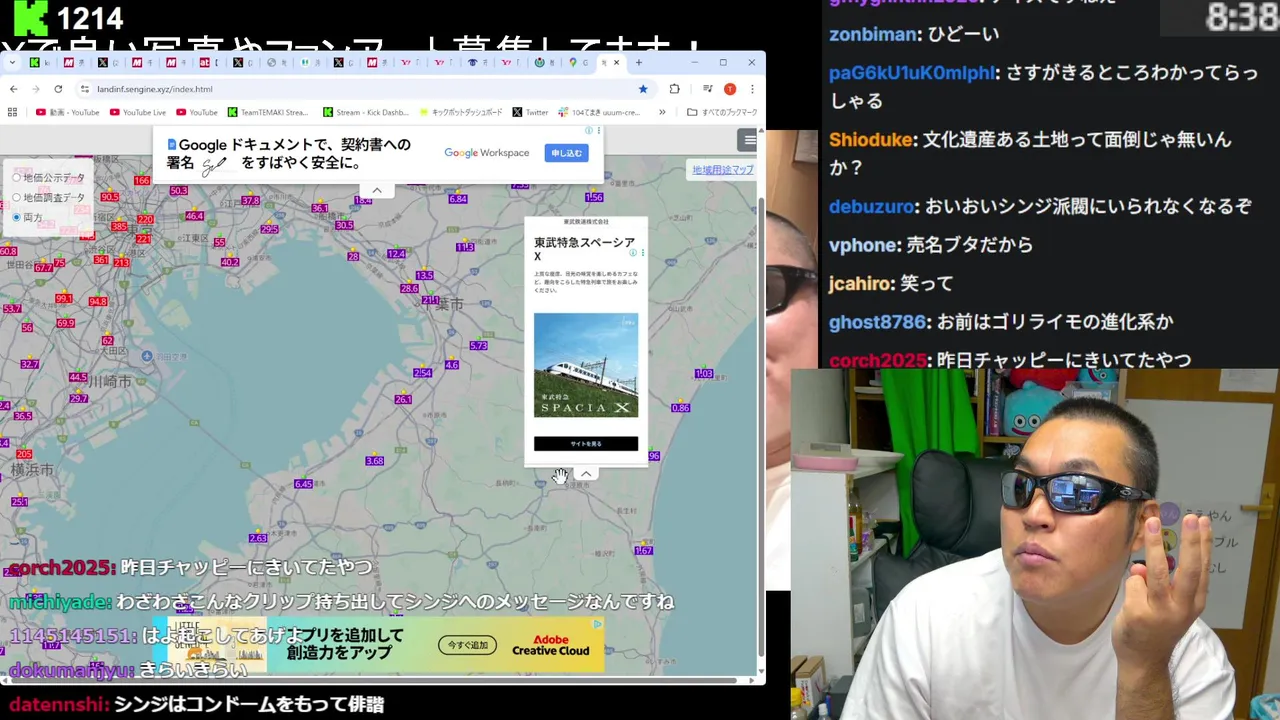Select the 地価調査データ radio button
The width and height of the screenshot is (1280, 720).
tap(16, 198)
